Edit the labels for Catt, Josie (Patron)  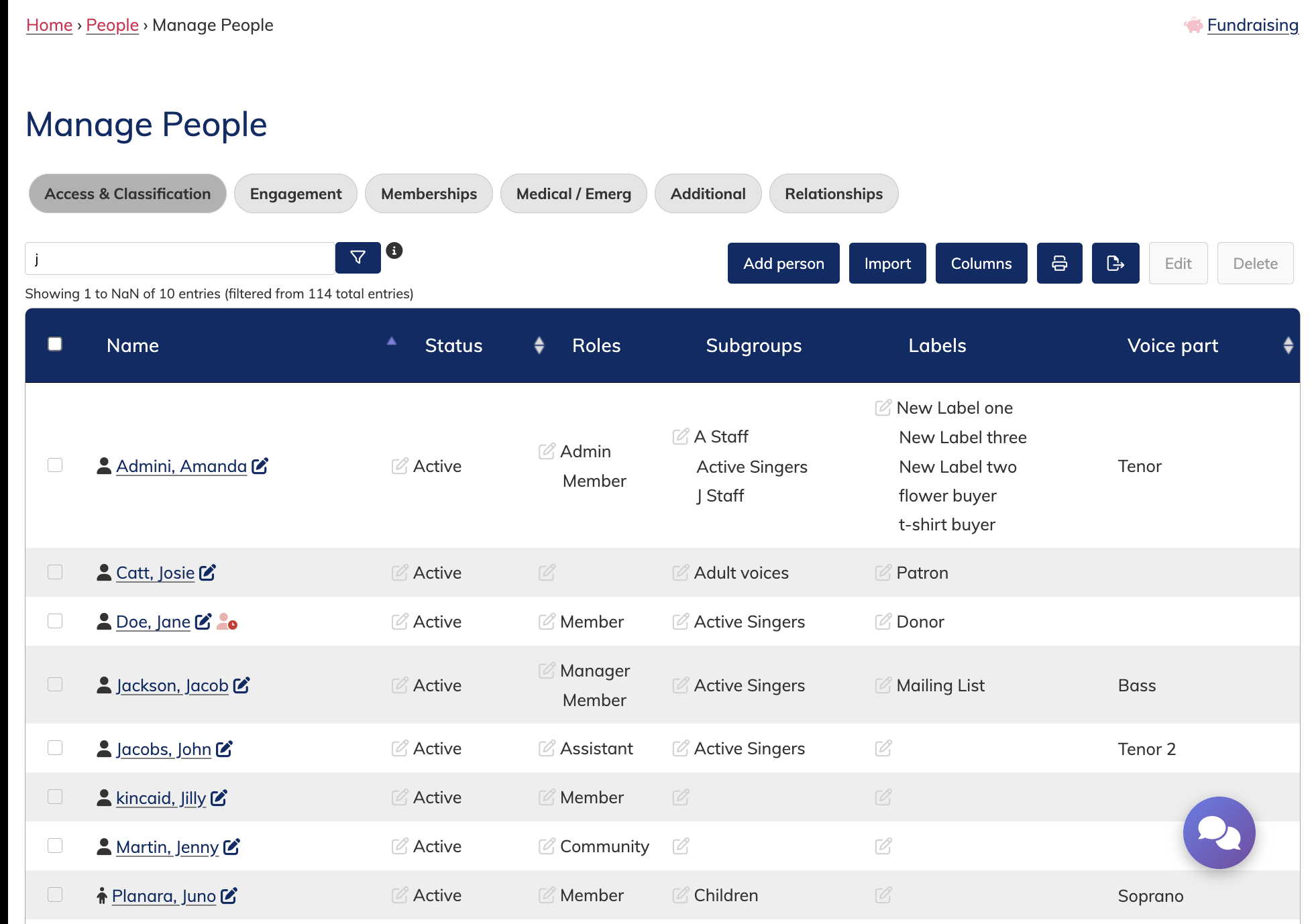tap(883, 573)
